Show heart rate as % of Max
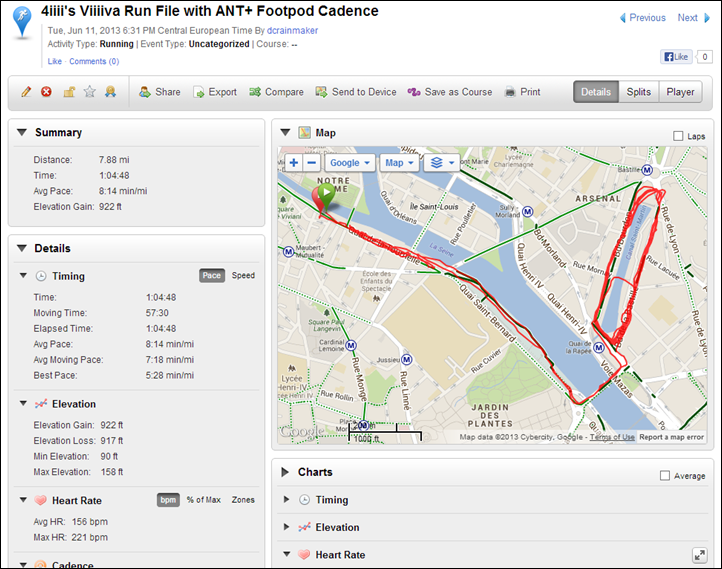This screenshot has height=569, width=722. click(204, 500)
